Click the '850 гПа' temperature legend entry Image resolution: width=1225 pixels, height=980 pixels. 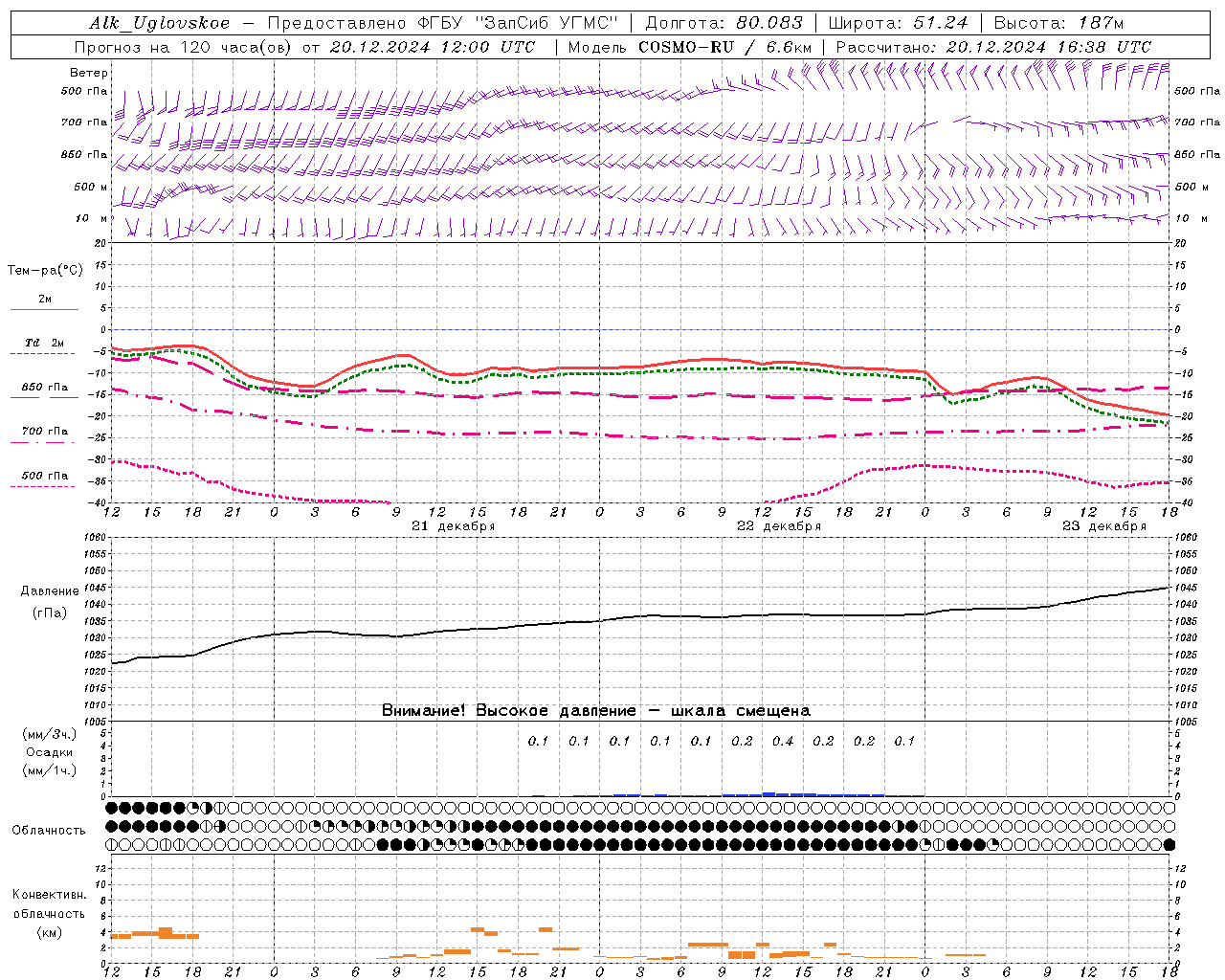(x=45, y=388)
